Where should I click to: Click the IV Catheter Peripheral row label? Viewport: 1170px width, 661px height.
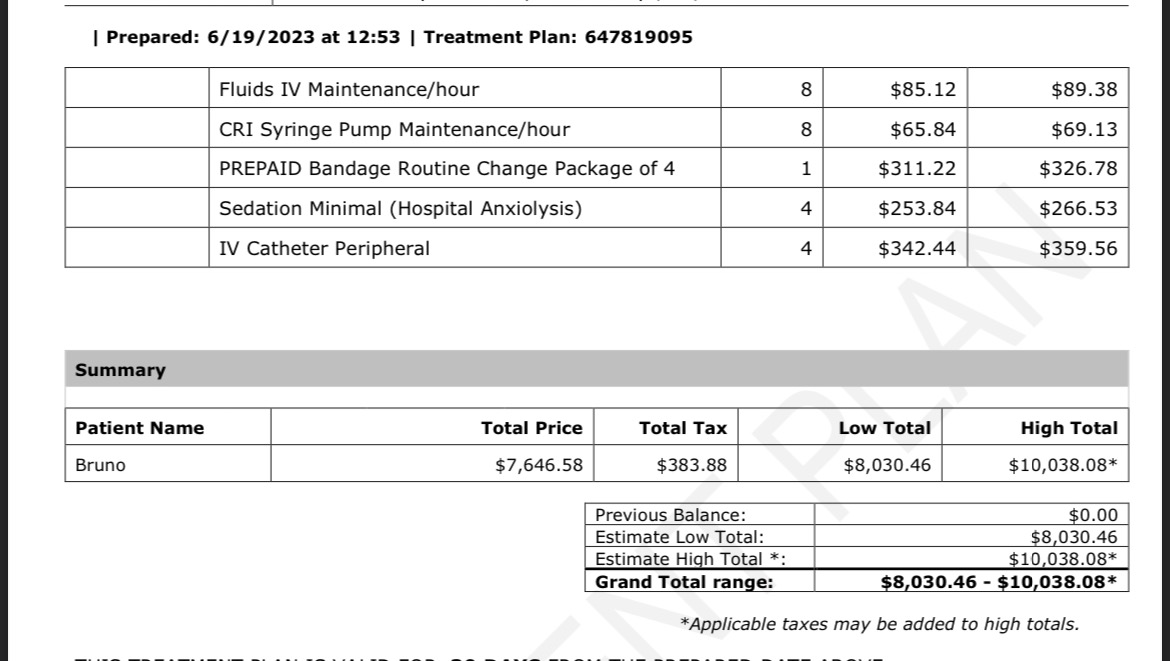tap(324, 249)
